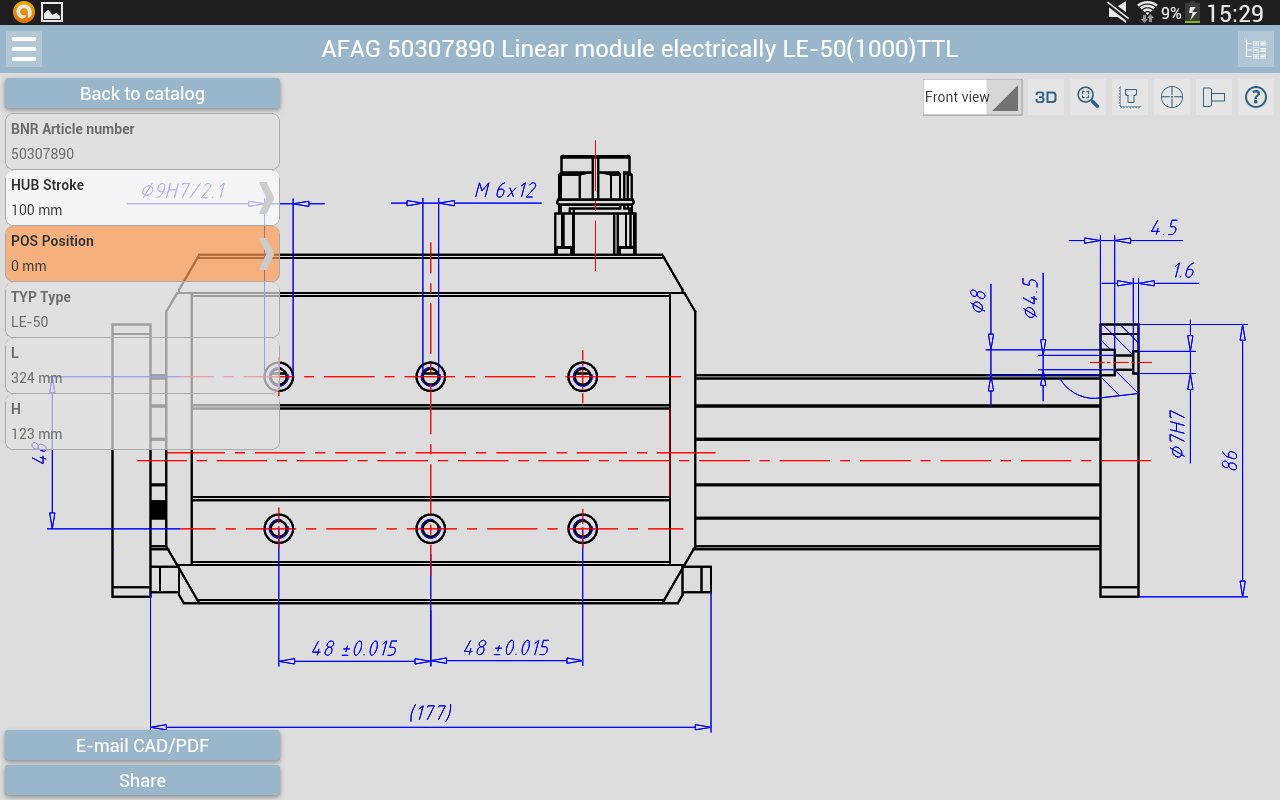Tap the 4.5 dimension at top right

point(1164,228)
